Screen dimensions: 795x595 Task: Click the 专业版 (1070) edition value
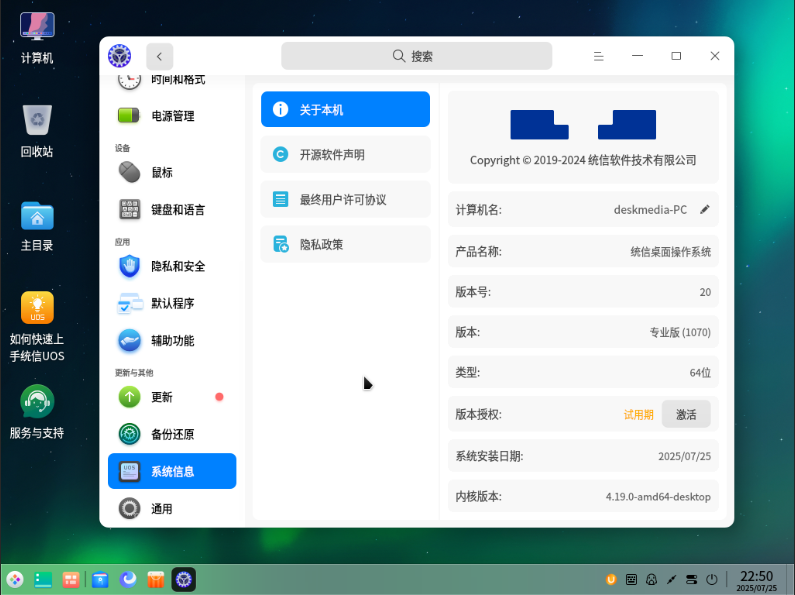[x=680, y=332]
